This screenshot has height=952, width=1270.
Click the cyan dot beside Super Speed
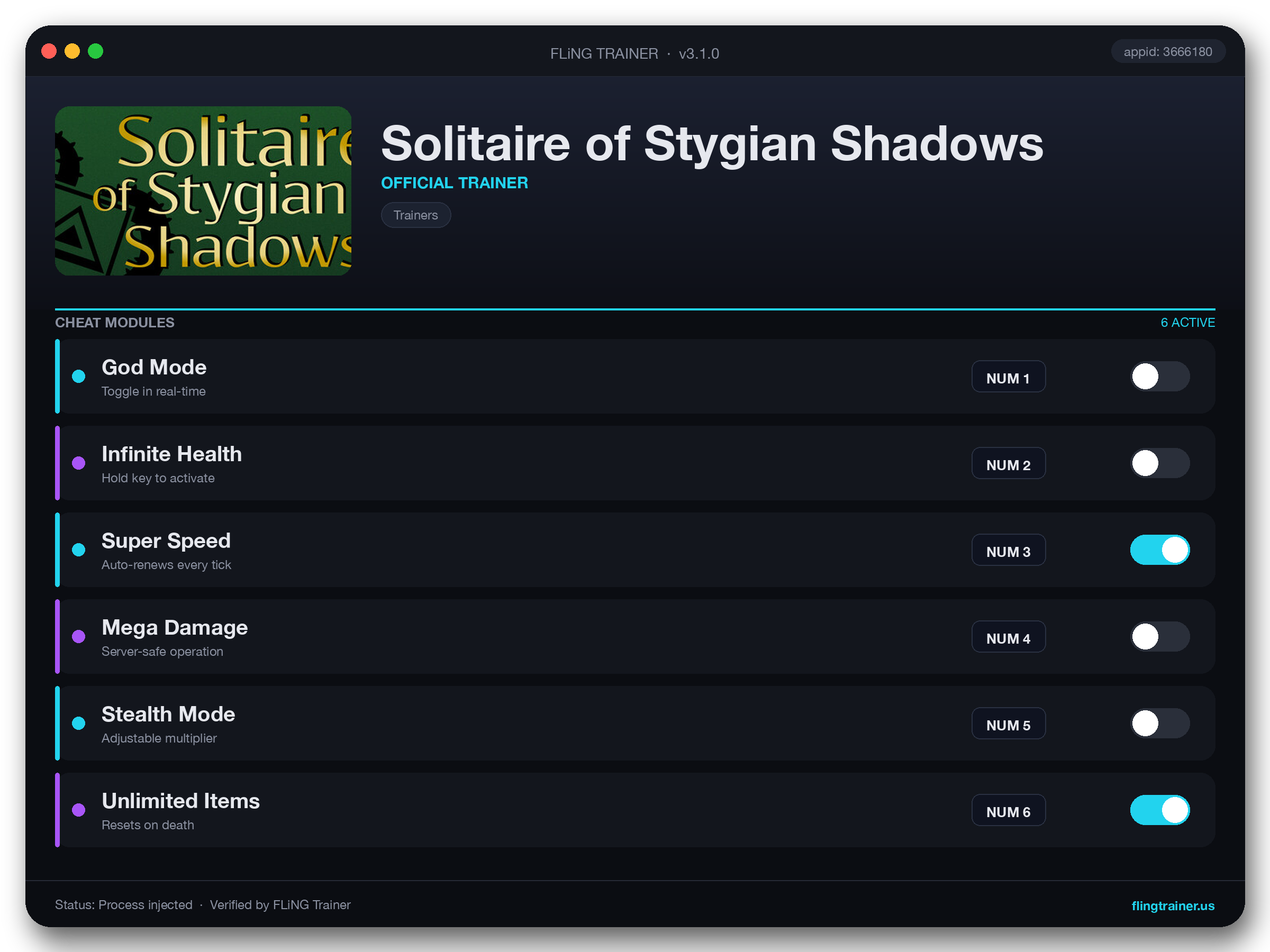coord(79,550)
